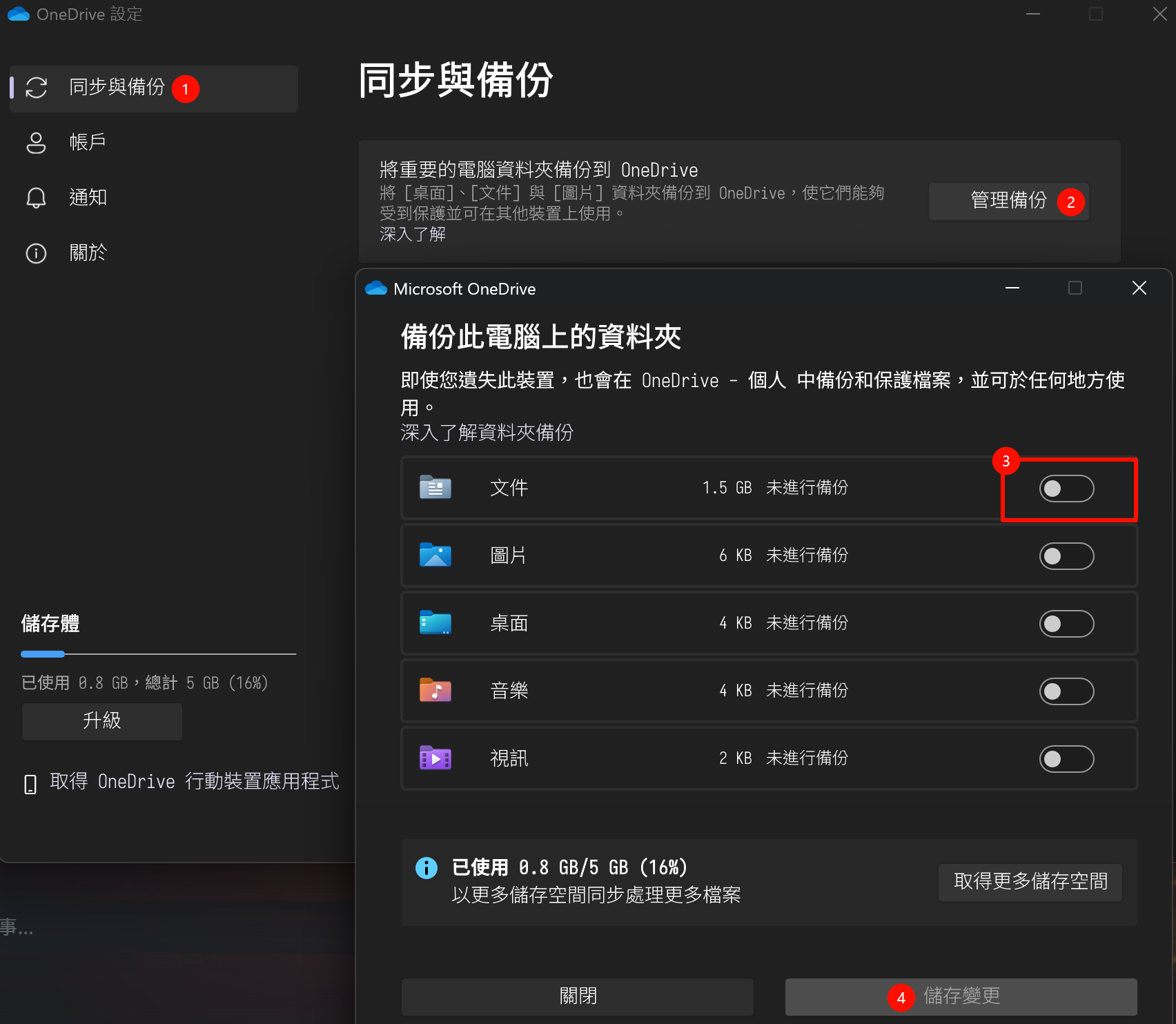1176x1024 pixels.
Task: Toggle backup for the 視訊 folder
Action: 1066,759
